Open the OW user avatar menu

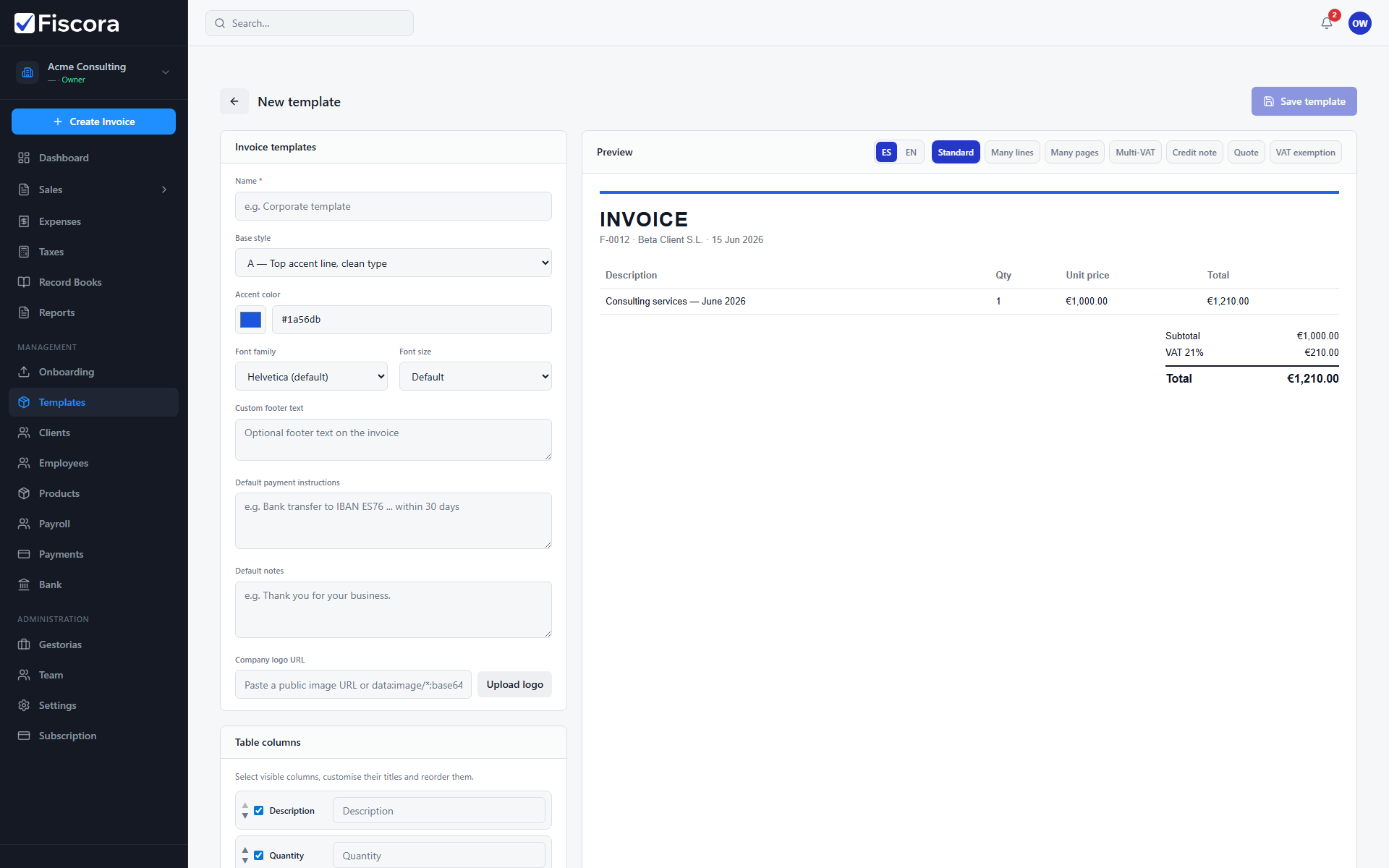click(x=1360, y=23)
